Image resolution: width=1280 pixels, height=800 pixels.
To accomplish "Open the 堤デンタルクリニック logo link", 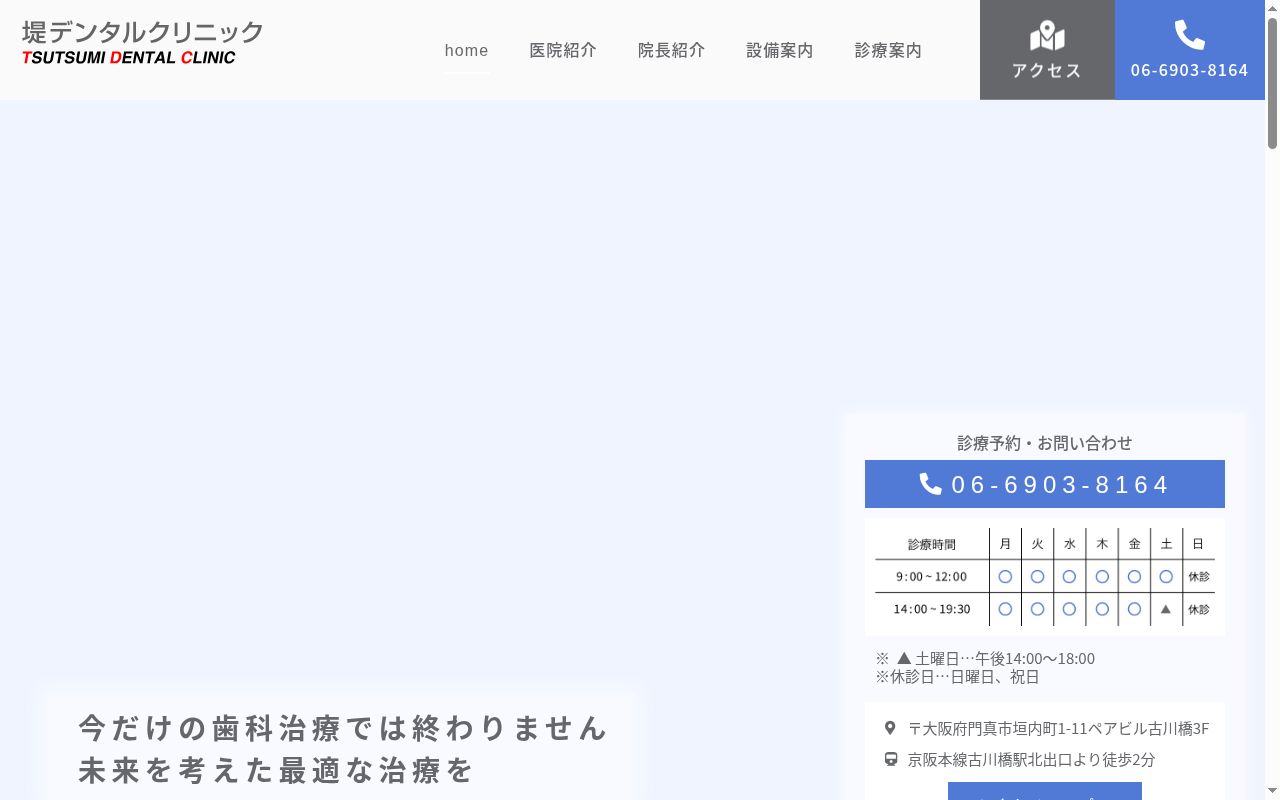I will [x=142, y=42].
